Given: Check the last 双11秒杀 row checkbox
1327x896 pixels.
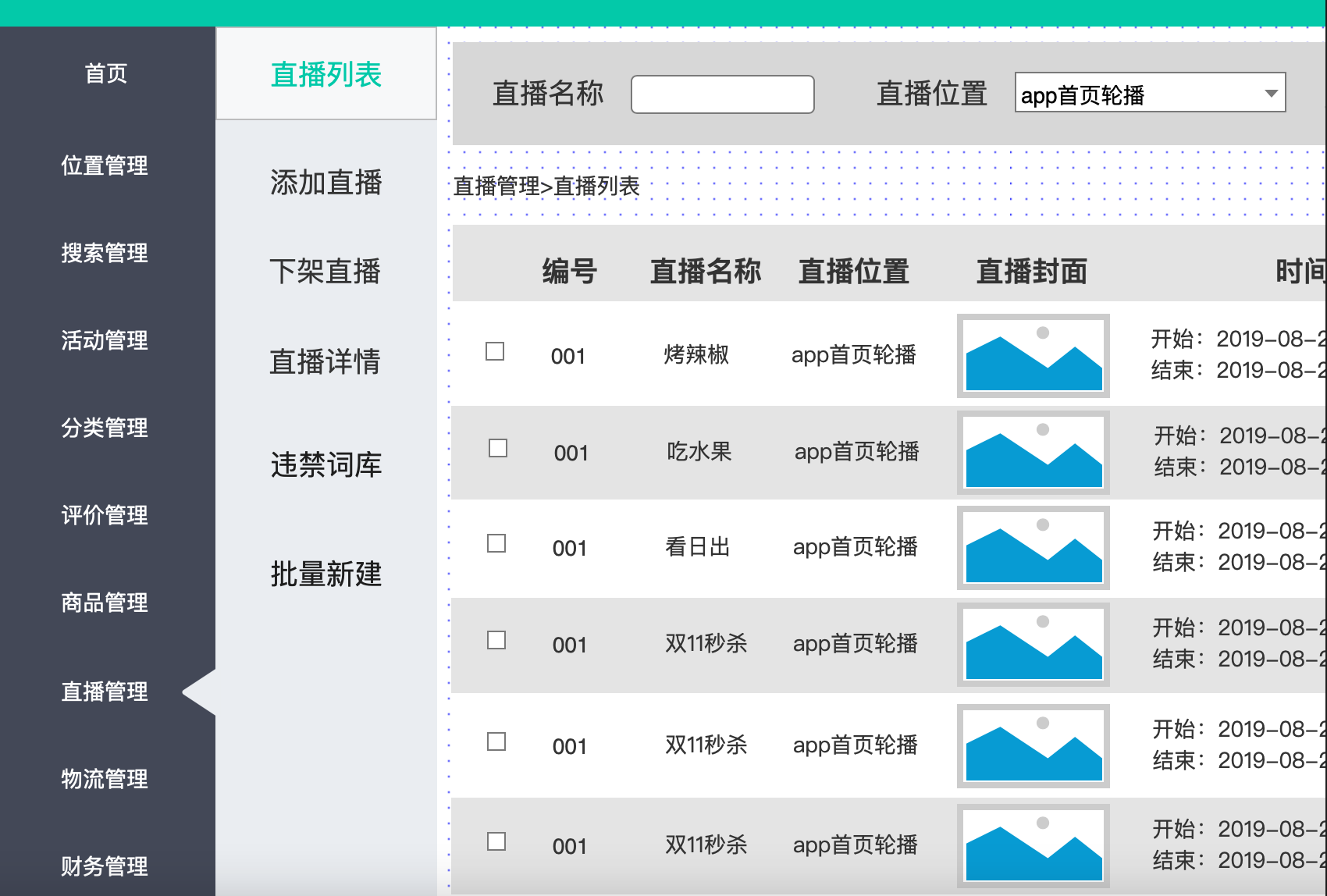Looking at the screenshot, I should pos(496,841).
